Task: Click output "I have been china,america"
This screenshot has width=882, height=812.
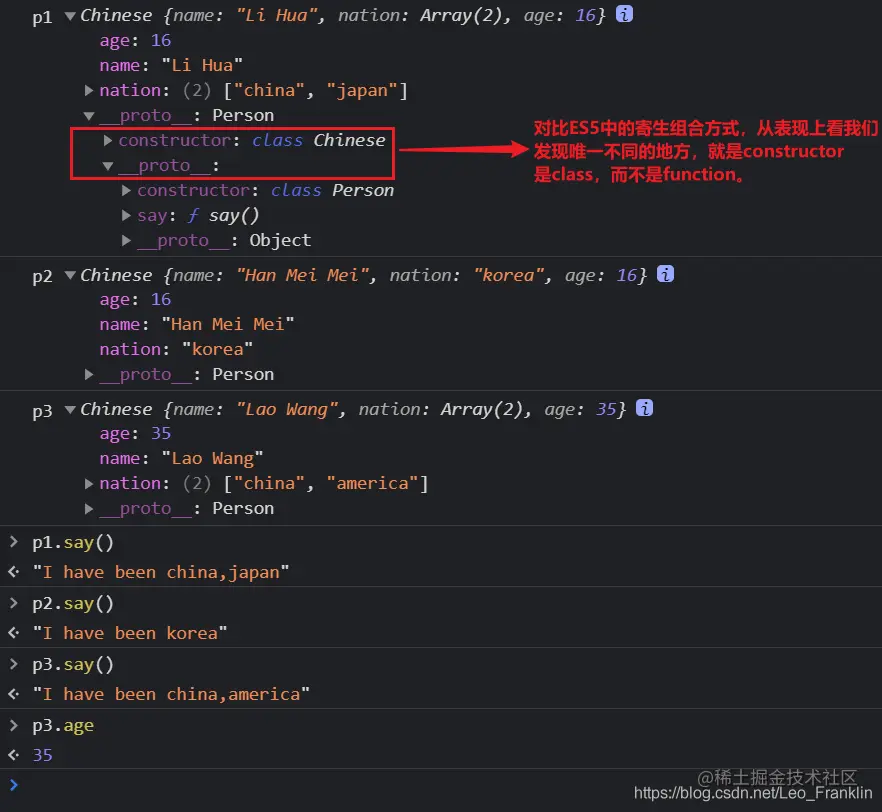Action: click(171, 694)
